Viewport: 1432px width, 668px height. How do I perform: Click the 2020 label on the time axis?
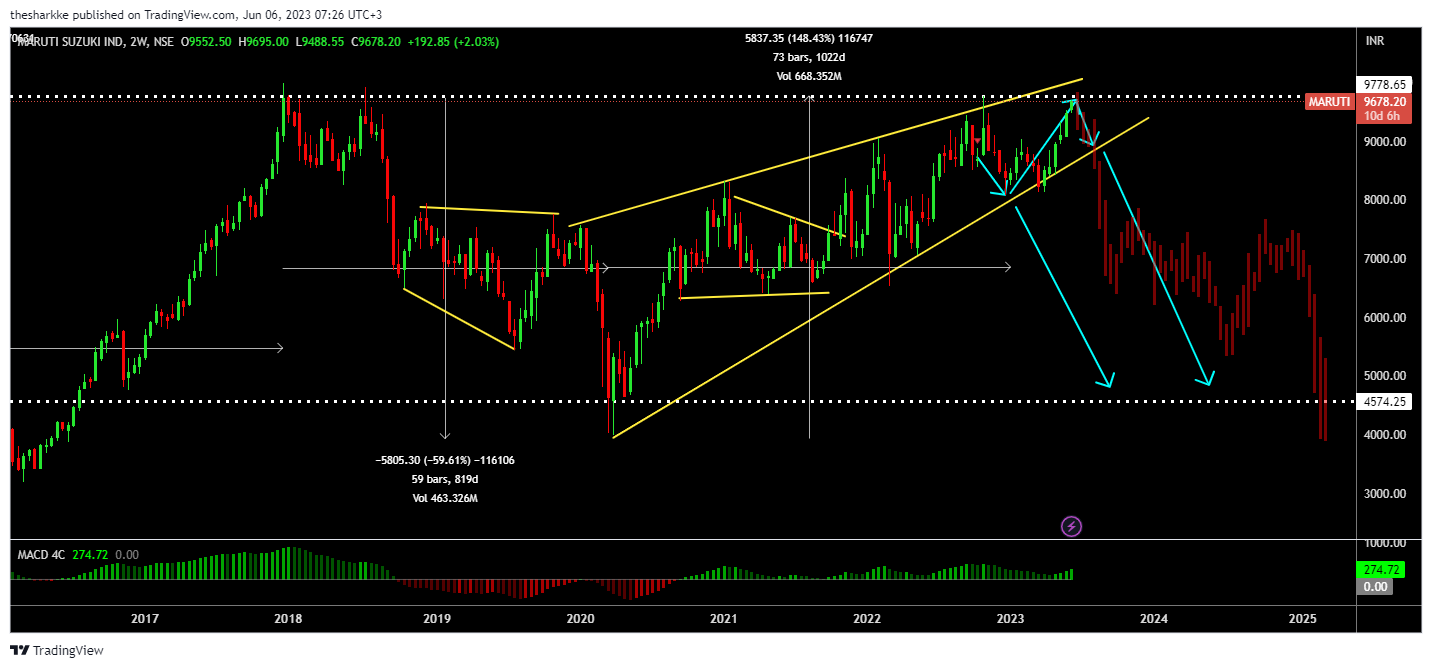(579, 620)
